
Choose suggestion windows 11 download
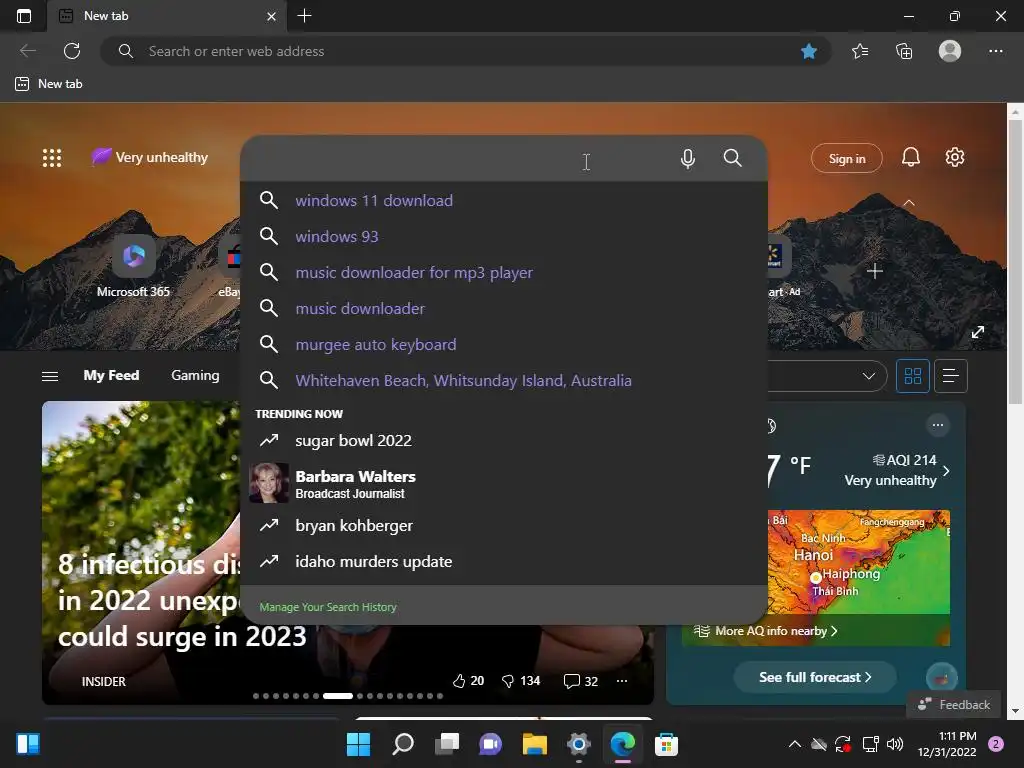coord(504,200)
